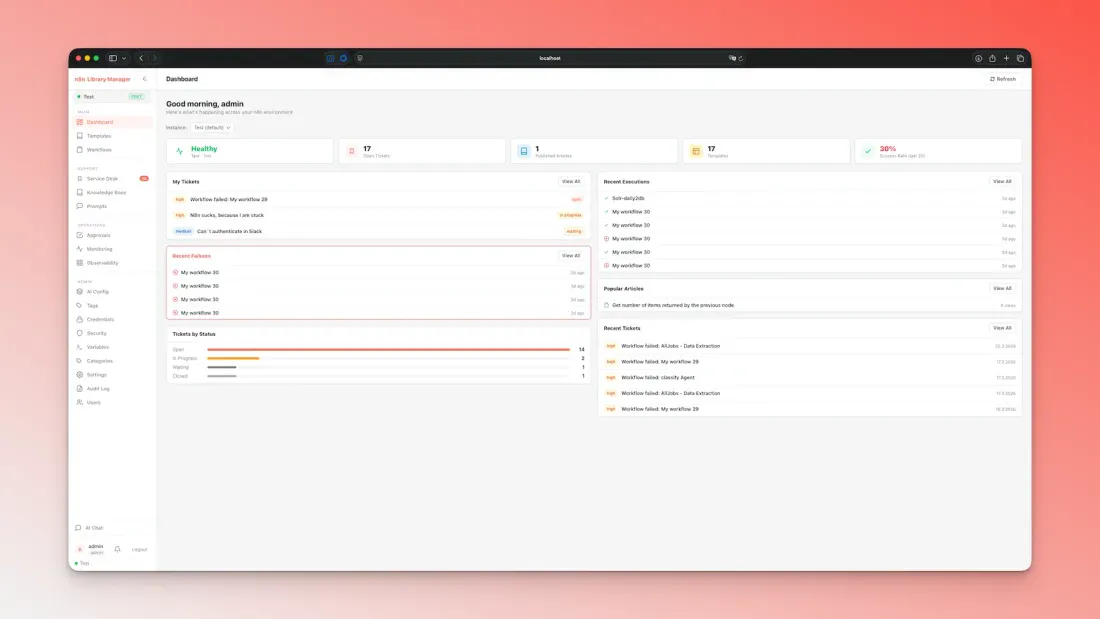1100x619 pixels.
Task: Open Observability via its grid icon
Action: coord(79,262)
